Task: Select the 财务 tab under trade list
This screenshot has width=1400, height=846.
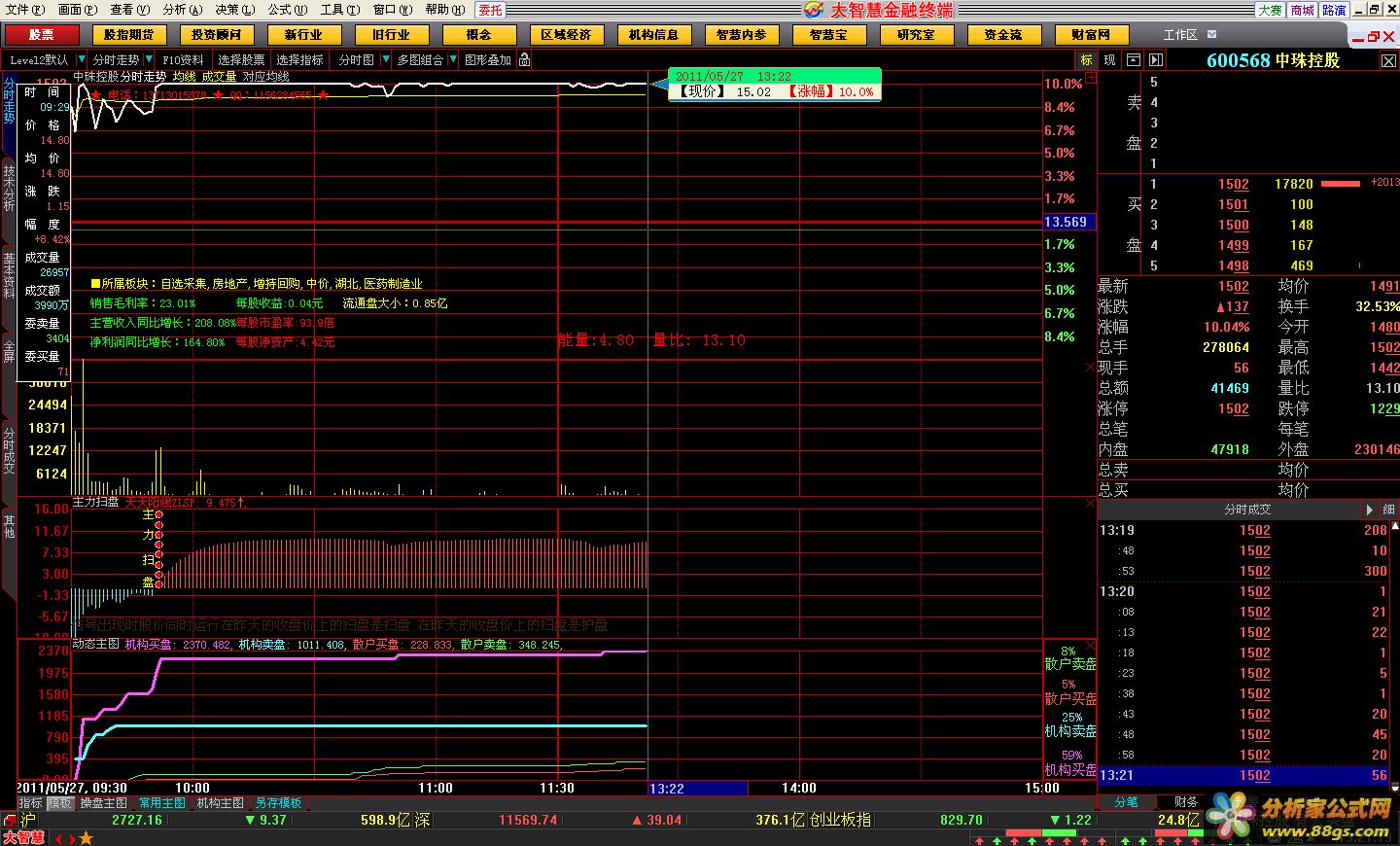Action: coord(1185,802)
